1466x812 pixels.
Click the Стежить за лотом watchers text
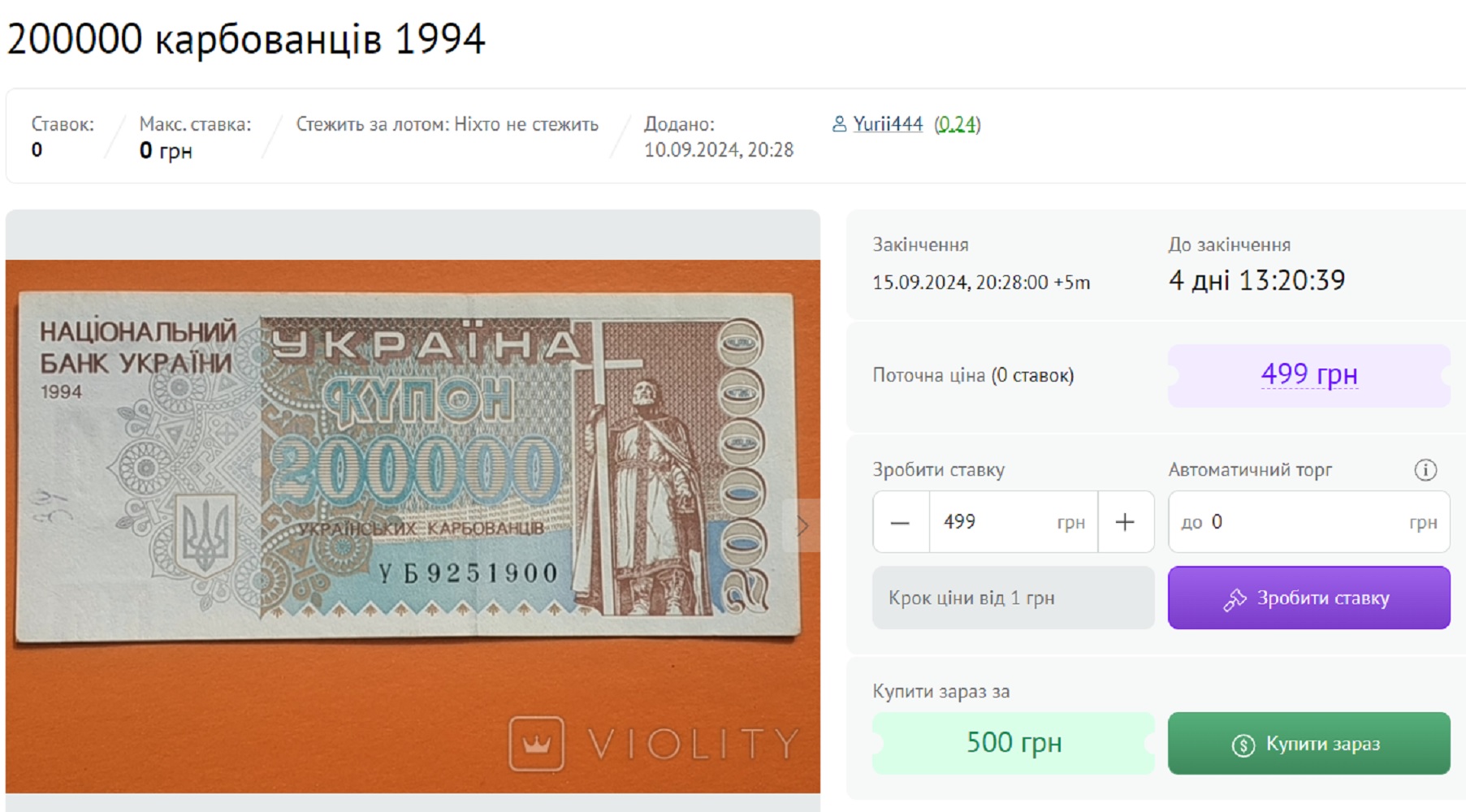[447, 124]
